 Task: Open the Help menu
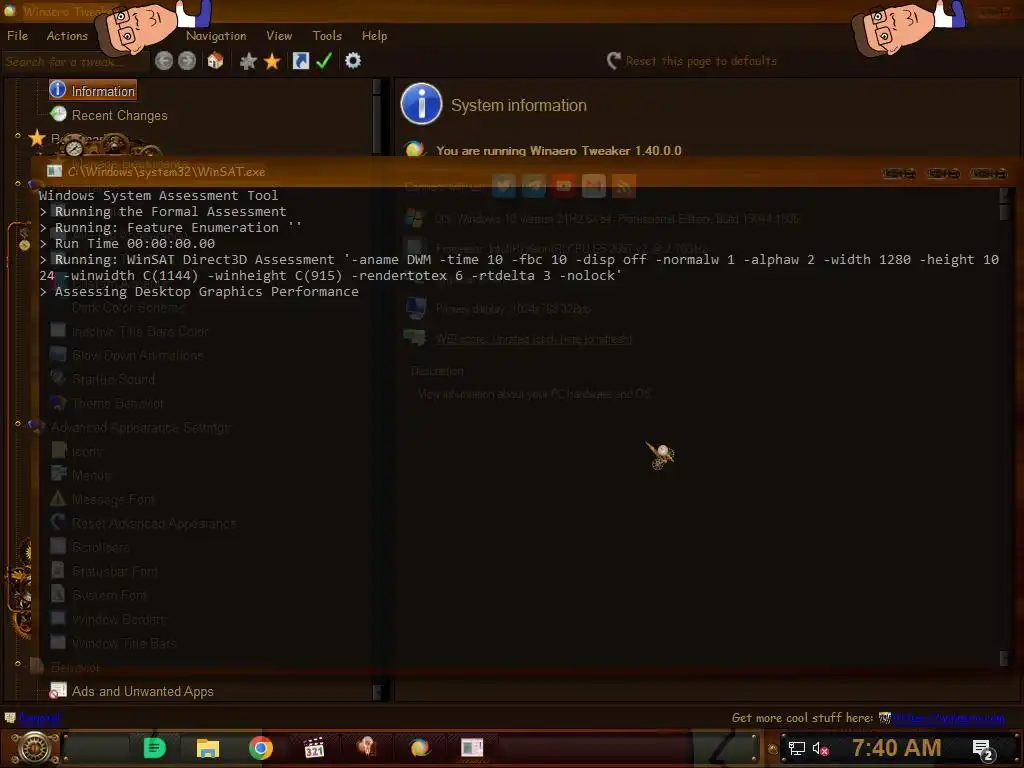374,35
